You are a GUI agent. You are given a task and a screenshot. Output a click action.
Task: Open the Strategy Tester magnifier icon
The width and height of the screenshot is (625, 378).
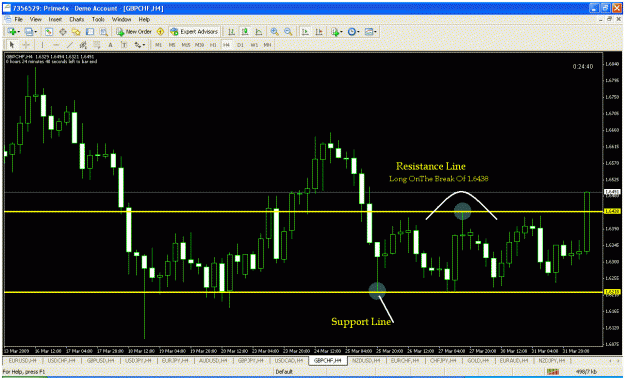[104, 32]
